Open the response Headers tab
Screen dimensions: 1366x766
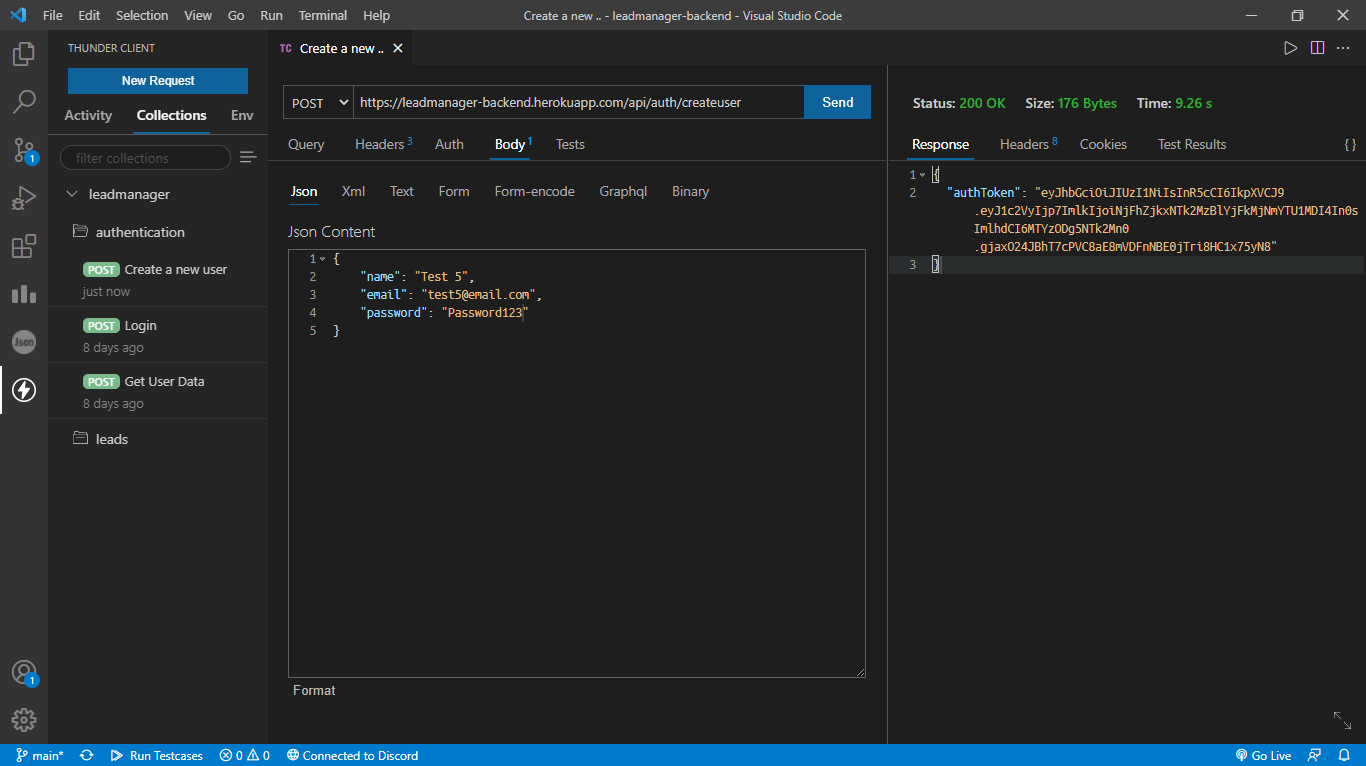click(x=1028, y=144)
